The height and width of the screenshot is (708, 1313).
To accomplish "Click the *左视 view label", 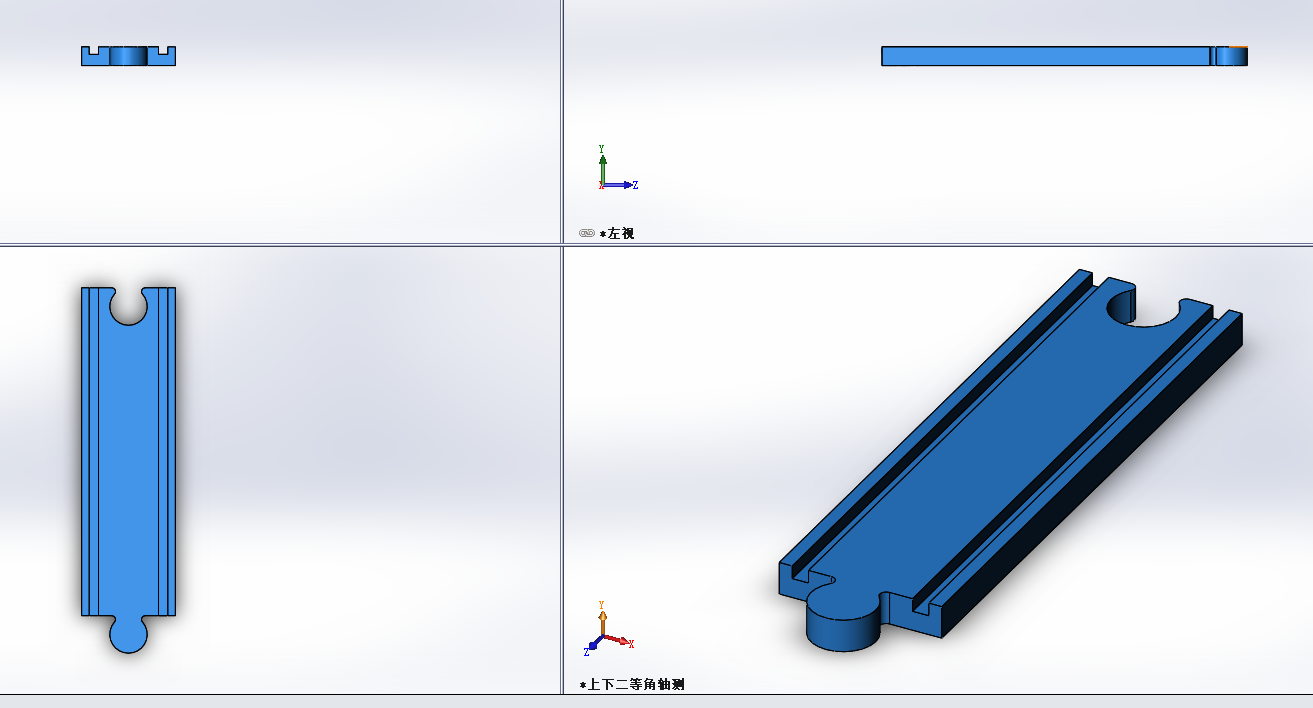I will [x=616, y=233].
